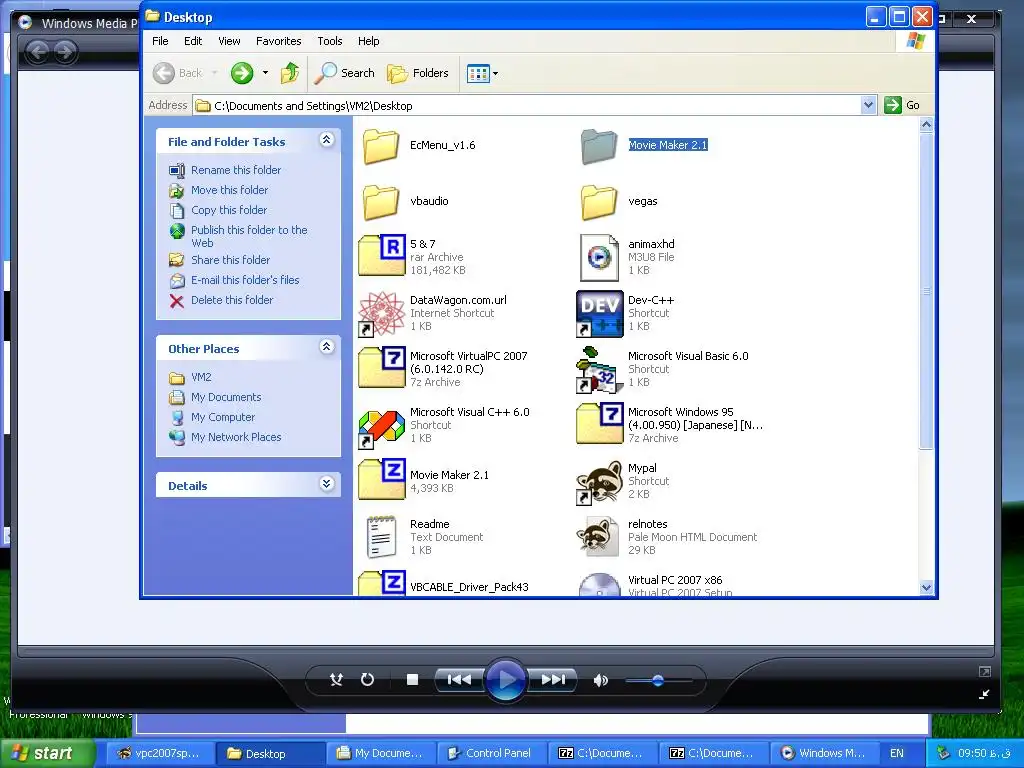The height and width of the screenshot is (768, 1024).
Task: Click E-mail this folder's files
Action: (245, 280)
